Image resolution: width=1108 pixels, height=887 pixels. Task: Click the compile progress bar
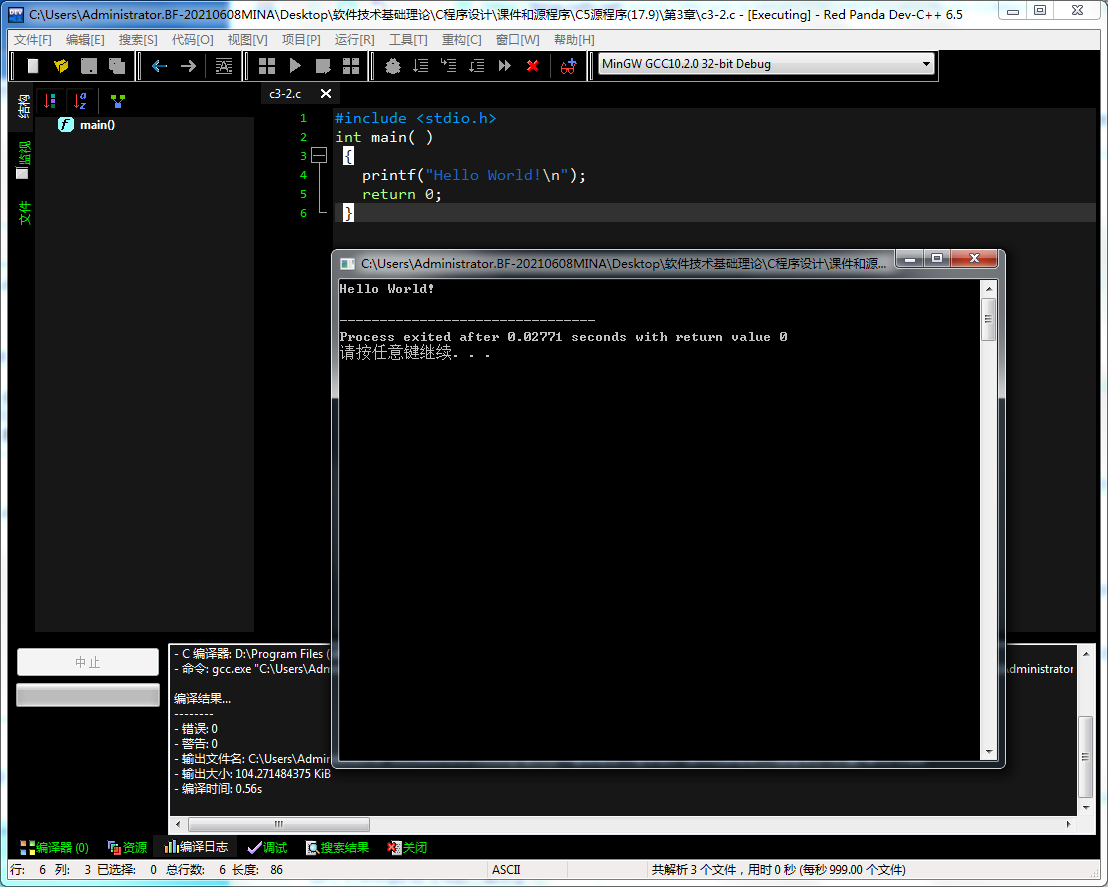88,695
